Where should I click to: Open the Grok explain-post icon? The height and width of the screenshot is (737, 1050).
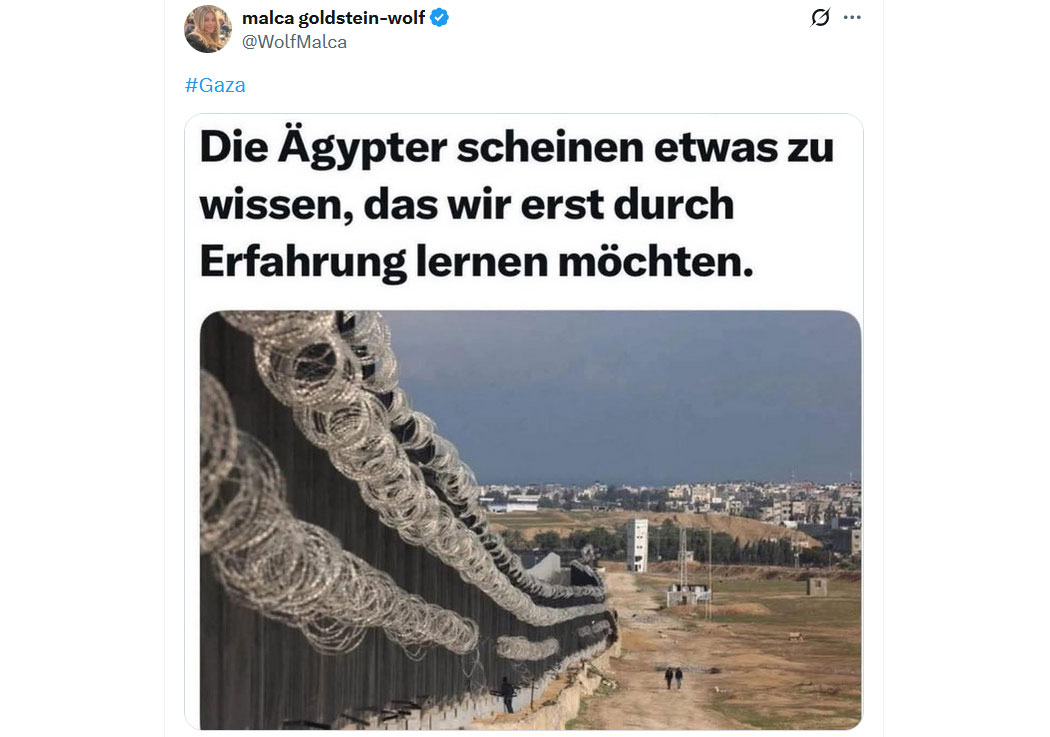coord(820,17)
